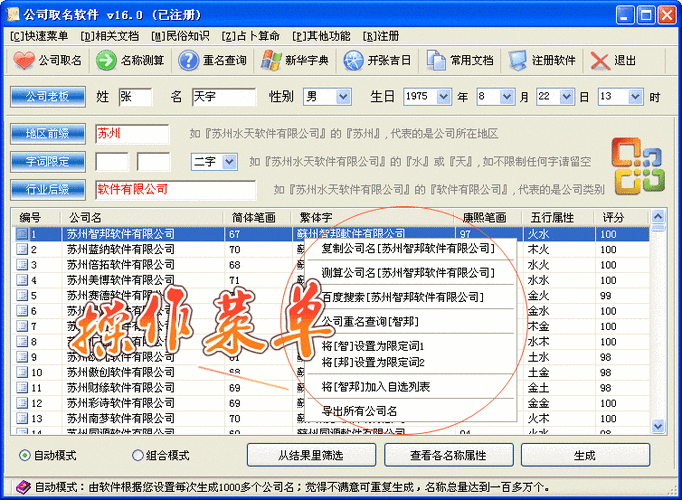
Task: Click the 五行属性 column header
Action: [x=559, y=217]
